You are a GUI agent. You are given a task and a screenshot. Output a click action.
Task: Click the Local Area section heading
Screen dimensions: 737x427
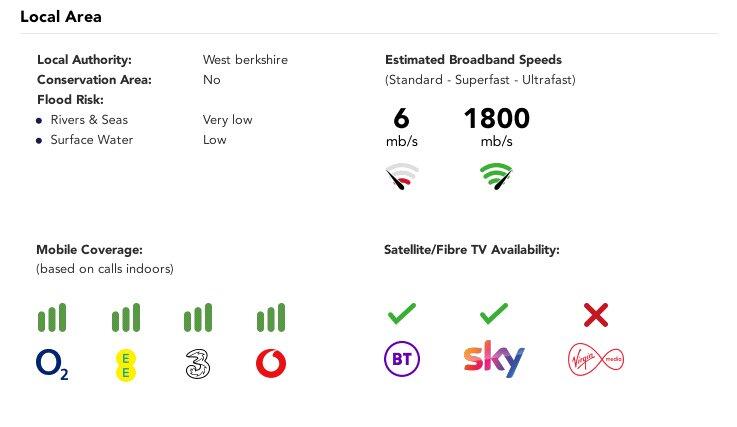tap(61, 17)
